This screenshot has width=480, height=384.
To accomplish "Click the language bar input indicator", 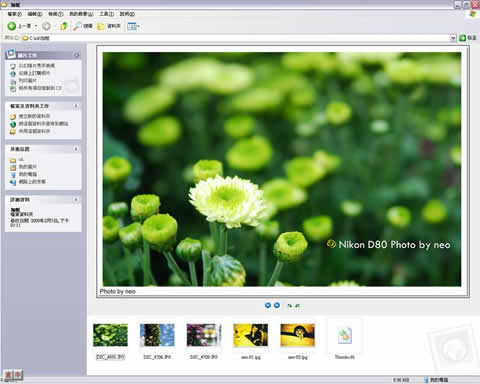I will (x=13, y=375).
